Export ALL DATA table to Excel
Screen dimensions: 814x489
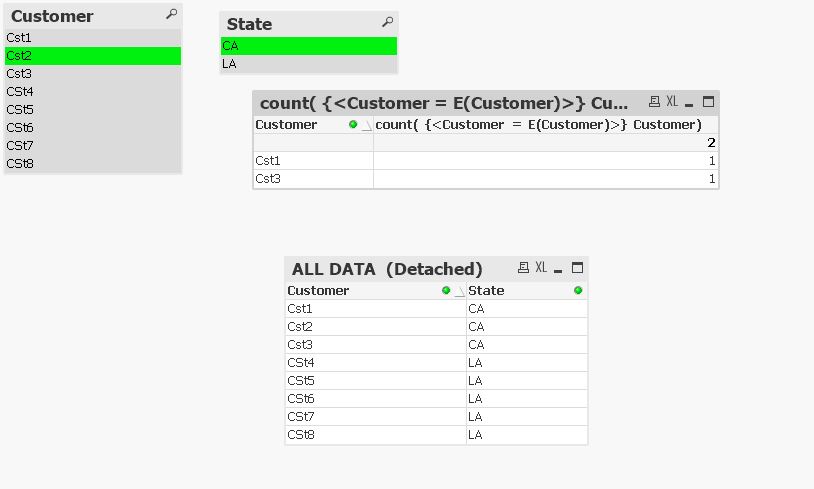pyautogui.click(x=541, y=268)
